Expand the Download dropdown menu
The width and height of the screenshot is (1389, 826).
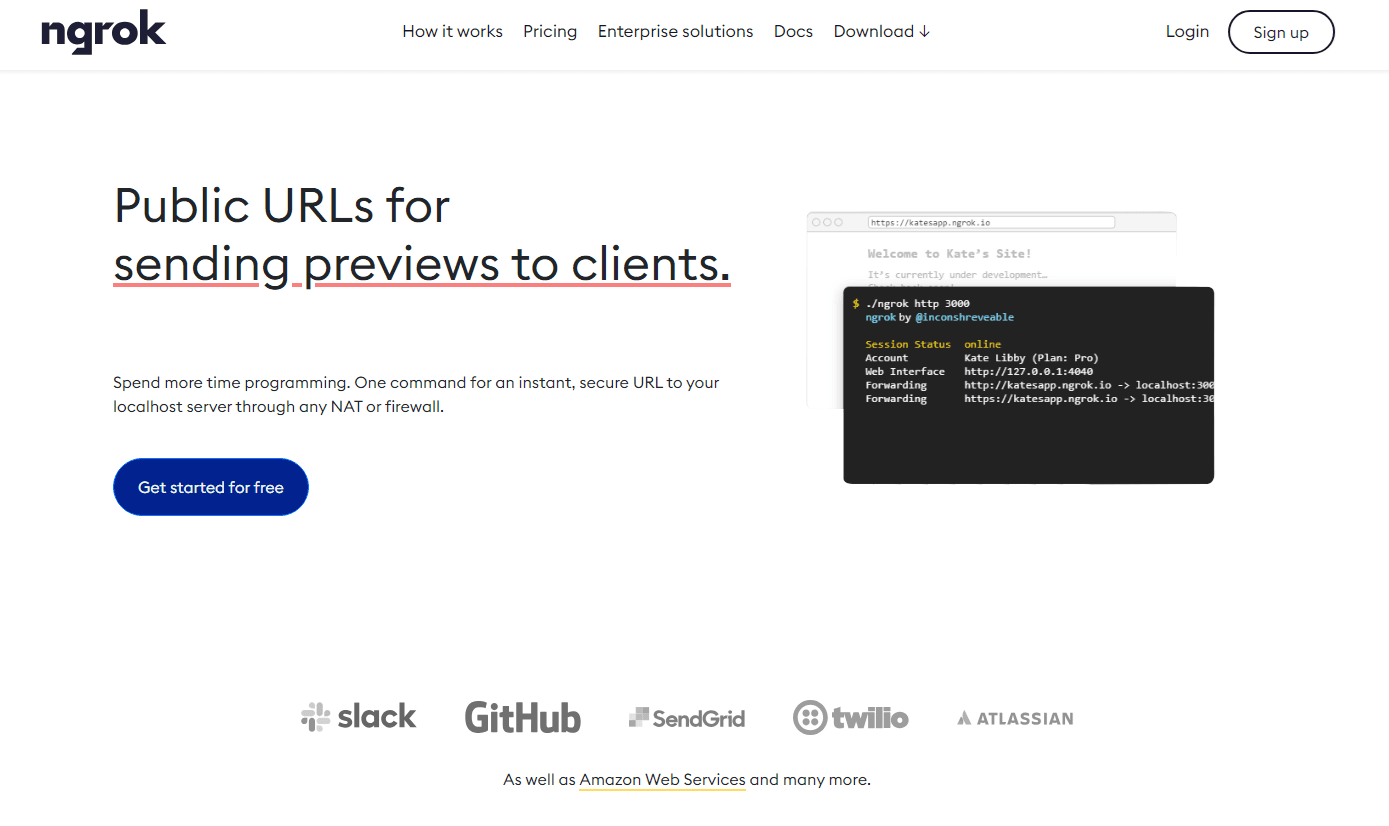[x=881, y=32]
